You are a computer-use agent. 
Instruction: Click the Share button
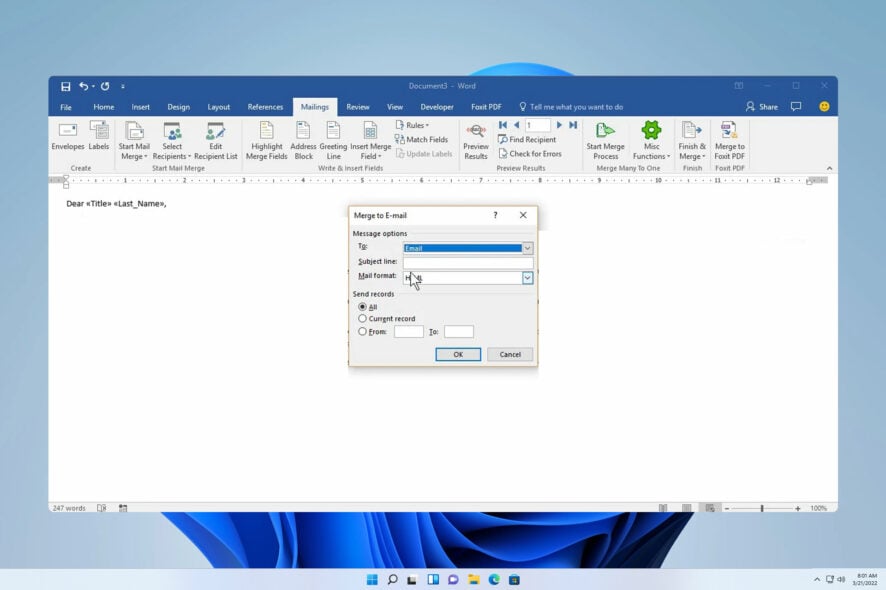(x=762, y=106)
